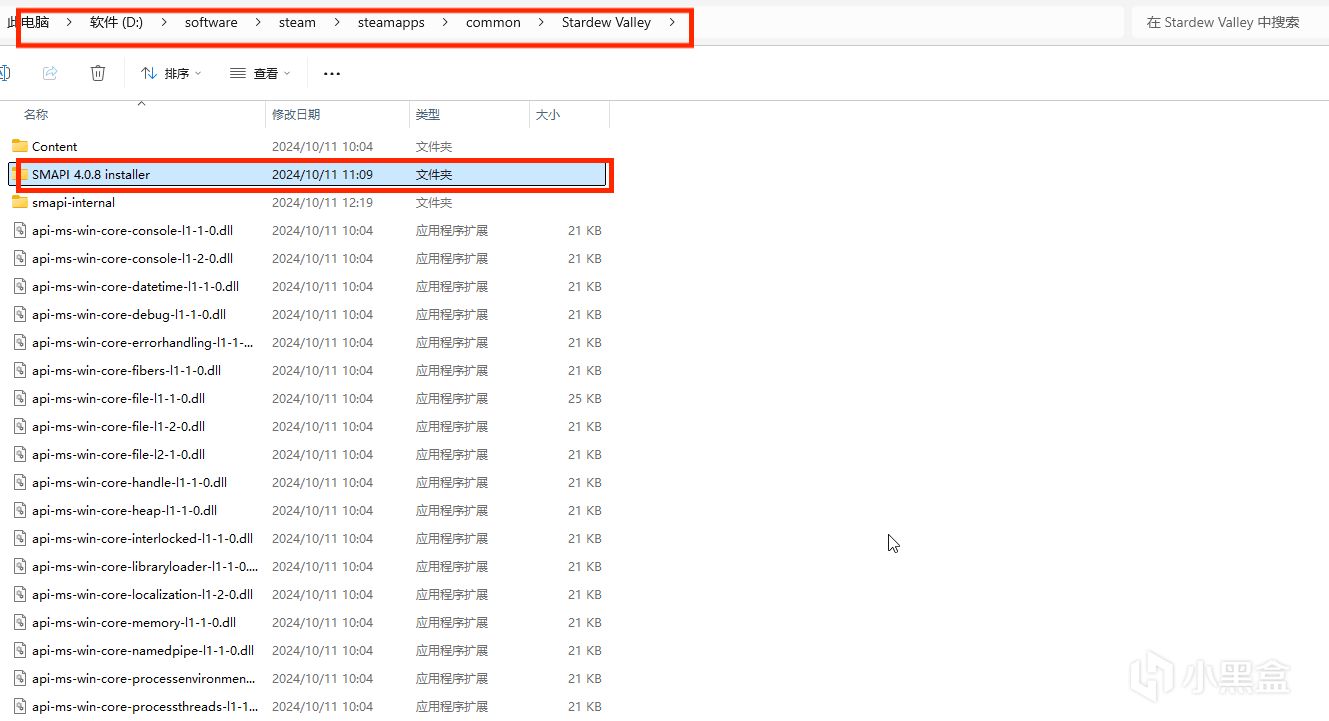Sort by the 大小 column header
This screenshot has height=721, width=1329.
[548, 115]
